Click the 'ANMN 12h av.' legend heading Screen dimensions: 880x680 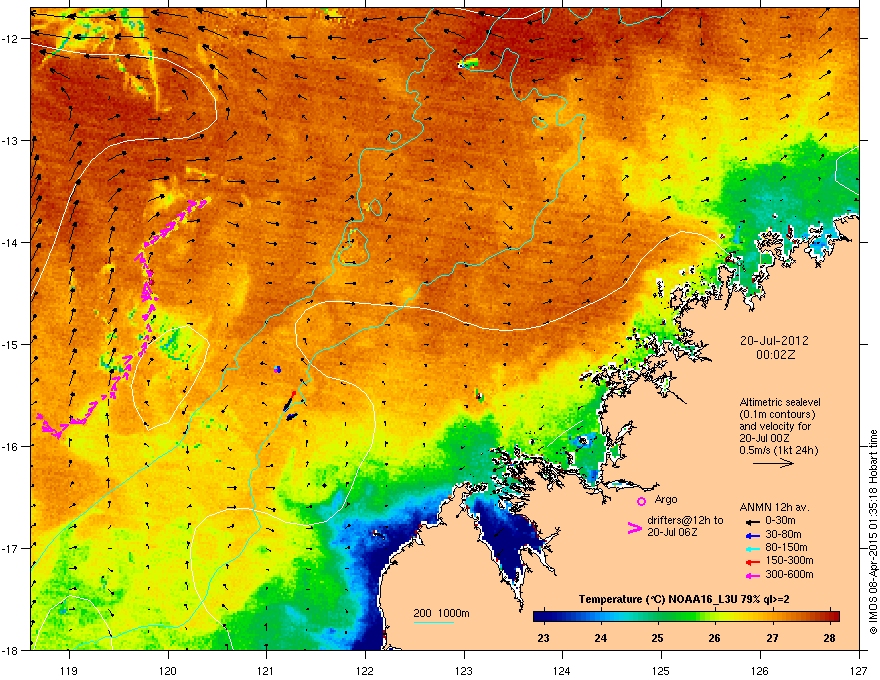pos(774,507)
